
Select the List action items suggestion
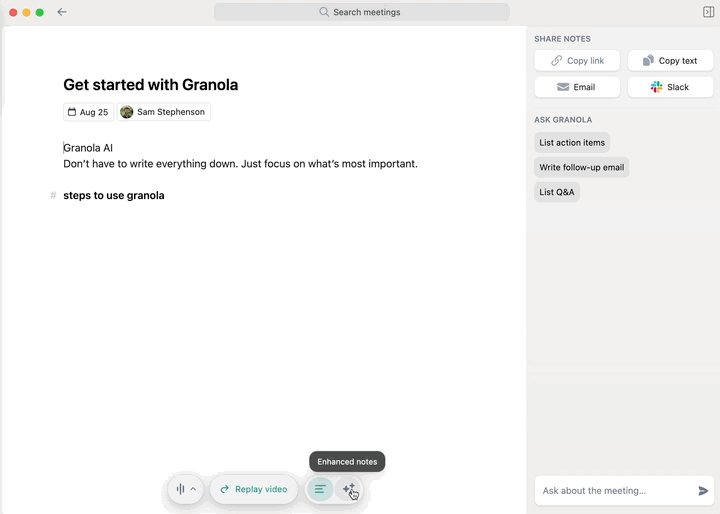[572, 143]
